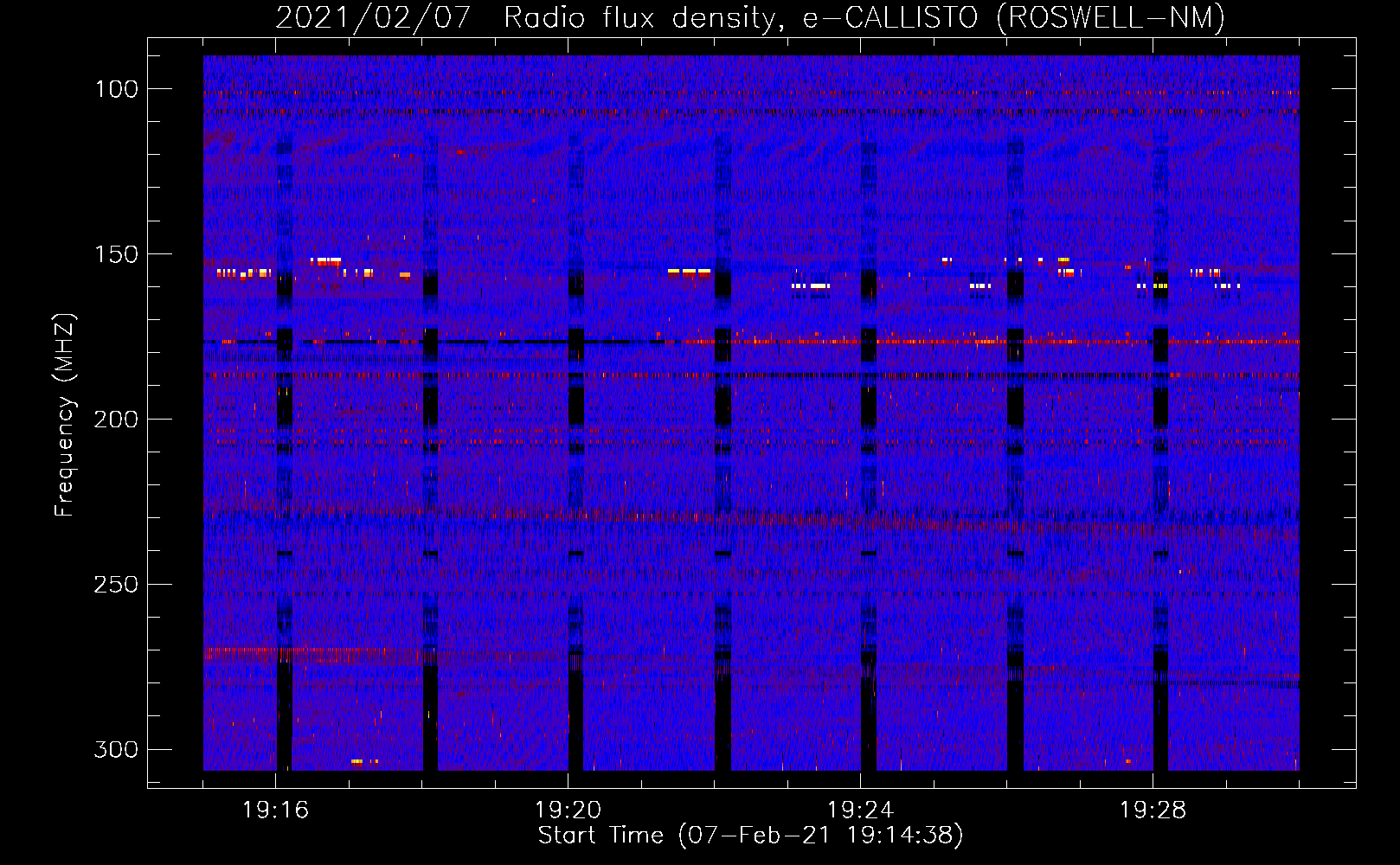Click the 19:20 time tick label
1400x865 pixels.
coord(568,811)
